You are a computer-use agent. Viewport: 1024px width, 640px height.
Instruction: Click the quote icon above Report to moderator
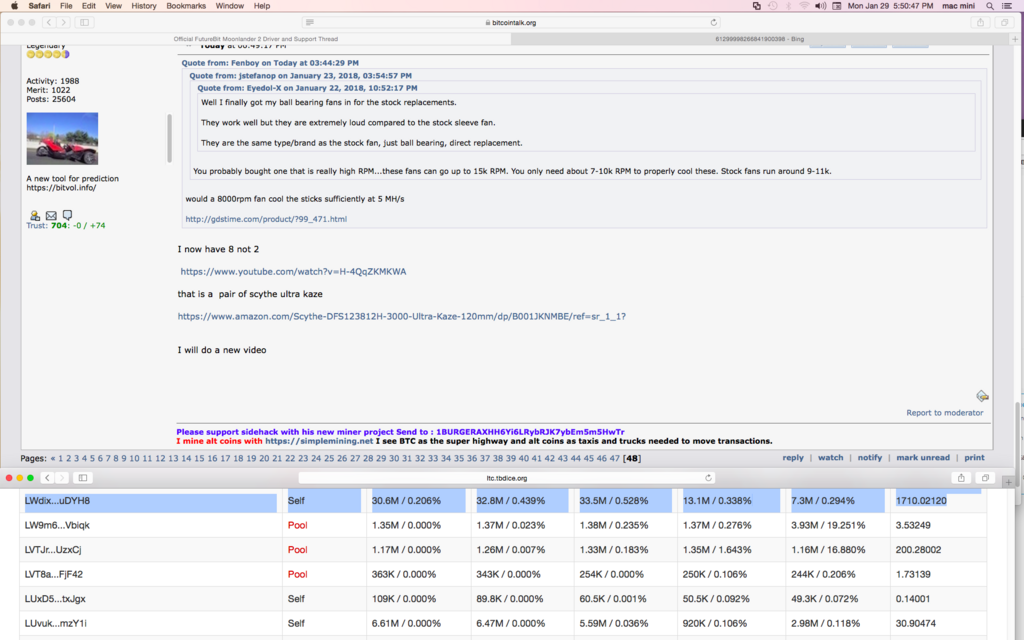pos(982,396)
